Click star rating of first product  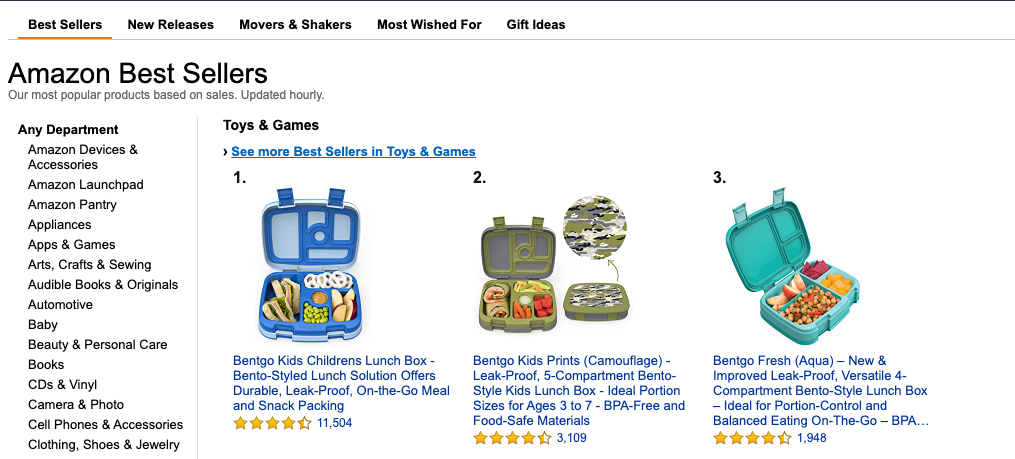pos(272,423)
